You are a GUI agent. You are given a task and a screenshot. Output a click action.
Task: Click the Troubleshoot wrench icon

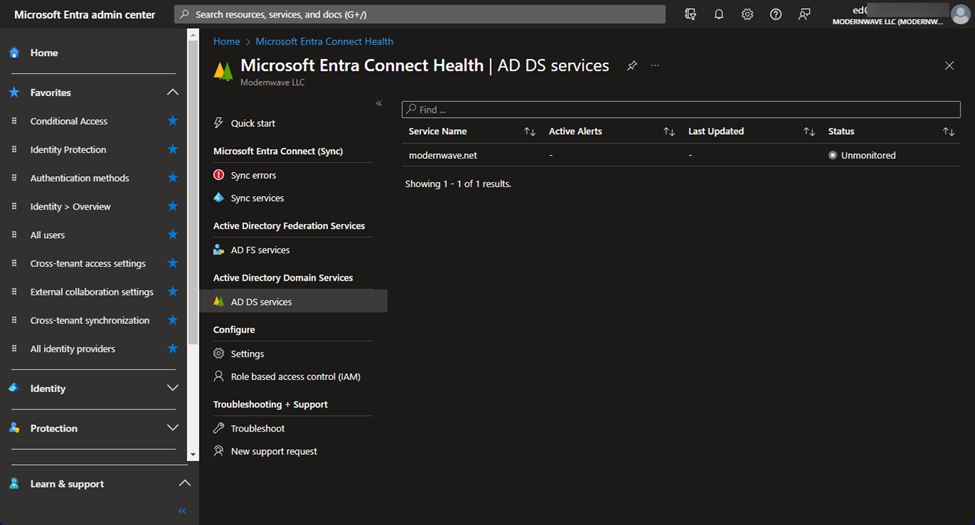(x=218, y=428)
